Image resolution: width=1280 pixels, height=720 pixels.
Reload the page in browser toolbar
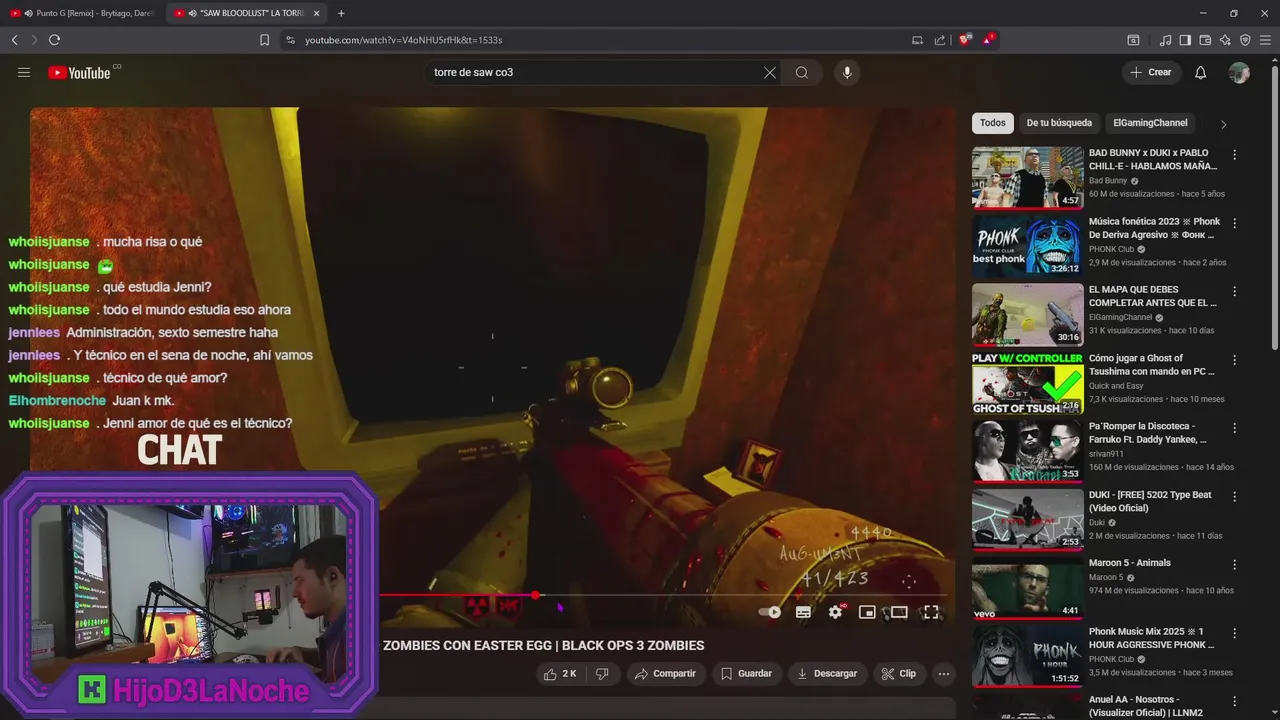click(54, 40)
